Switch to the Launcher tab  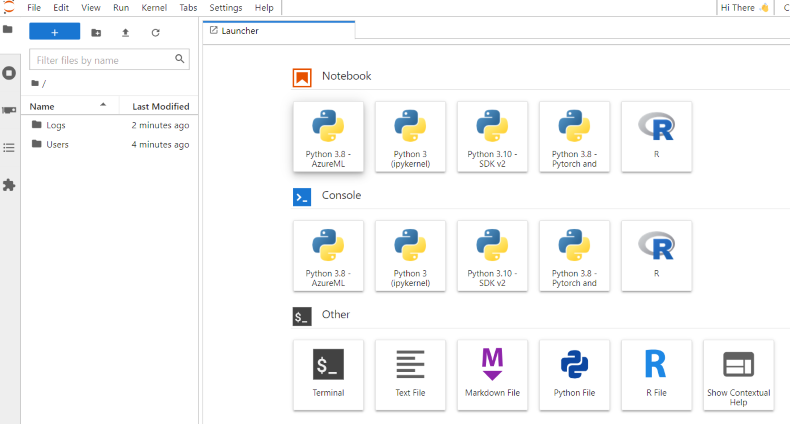coord(240,31)
